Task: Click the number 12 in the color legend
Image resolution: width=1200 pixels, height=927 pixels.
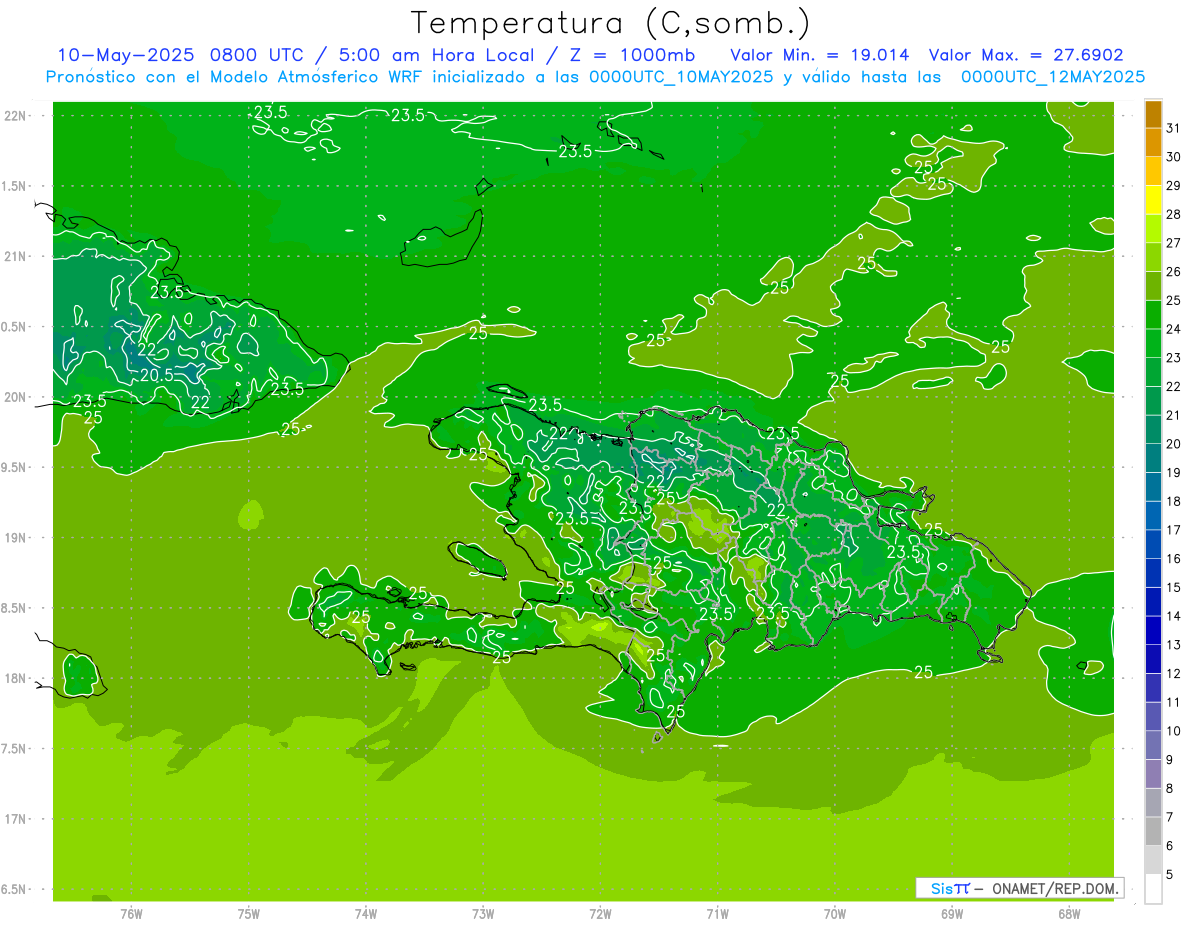Action: pos(1174,673)
